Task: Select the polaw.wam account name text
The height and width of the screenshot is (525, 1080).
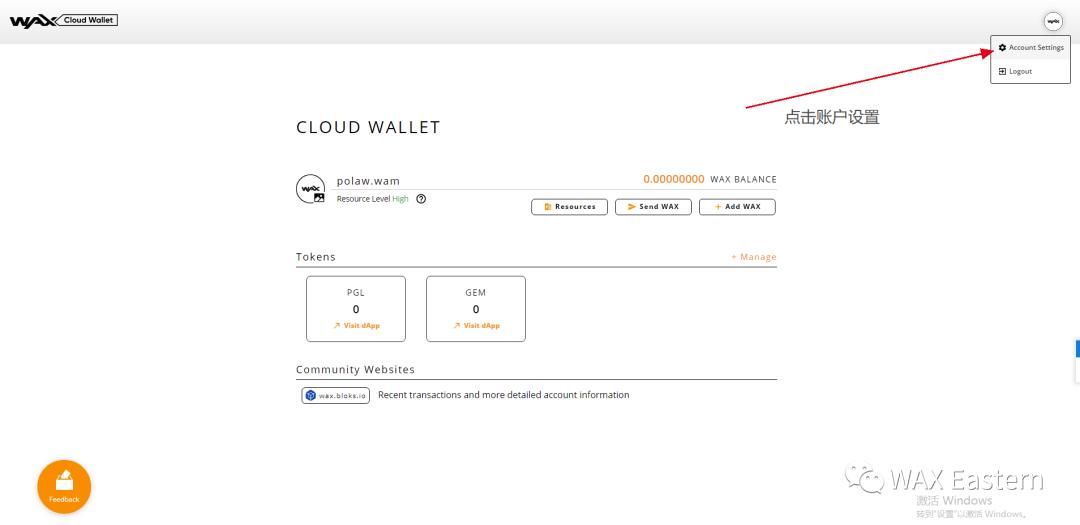Action: [x=368, y=181]
